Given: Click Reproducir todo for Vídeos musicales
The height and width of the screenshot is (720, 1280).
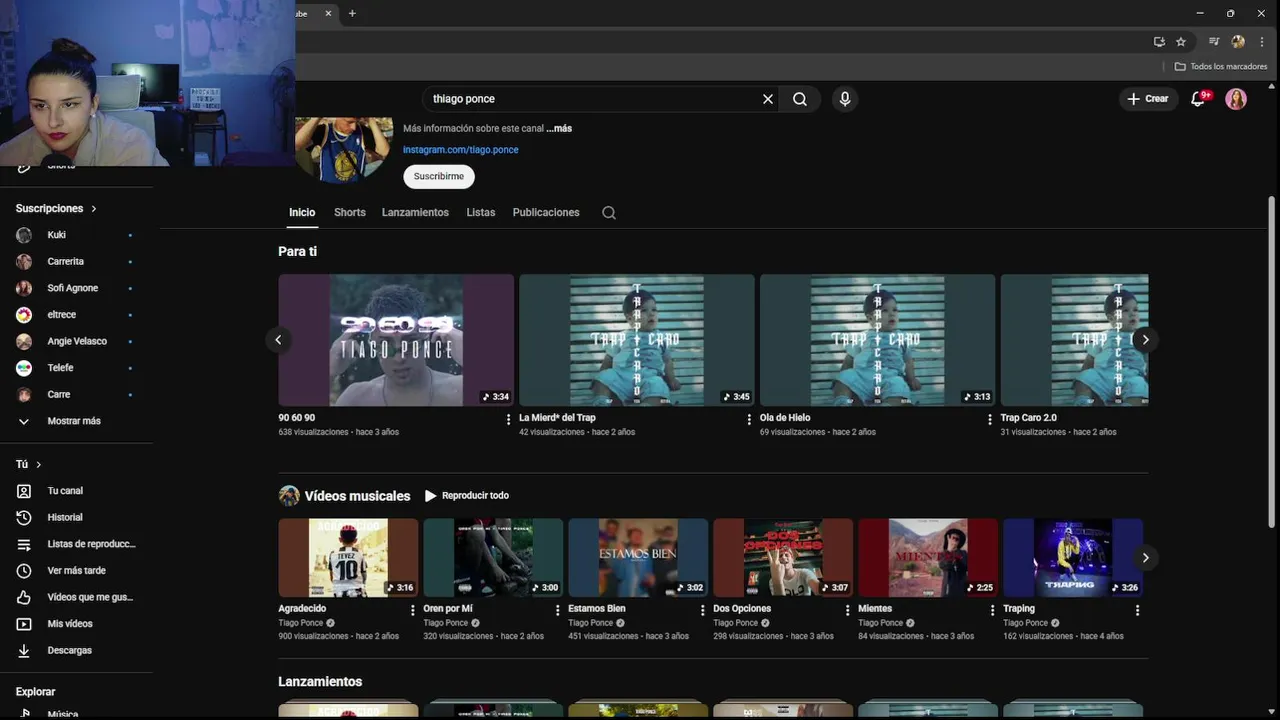Looking at the screenshot, I should coord(467,496).
